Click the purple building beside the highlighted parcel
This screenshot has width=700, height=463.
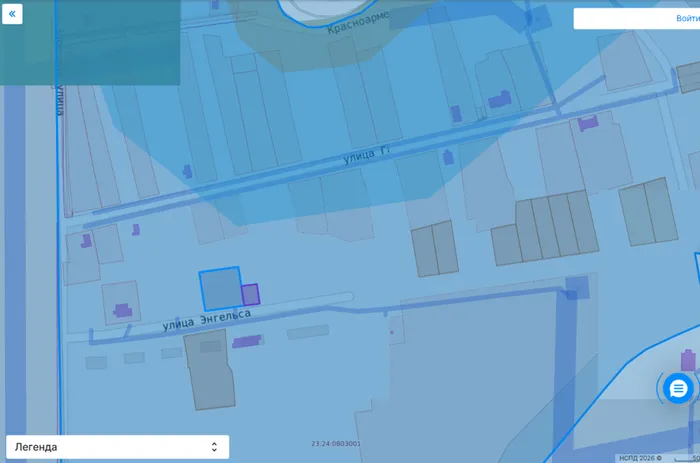pyautogui.click(x=250, y=294)
